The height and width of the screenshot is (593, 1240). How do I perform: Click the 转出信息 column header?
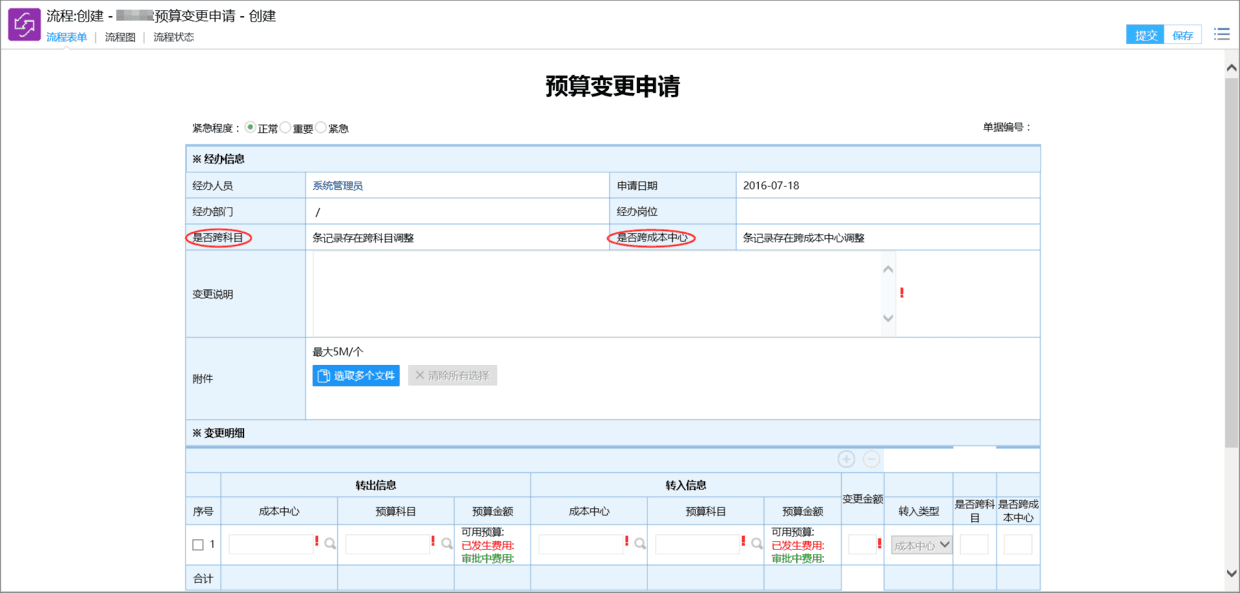376,485
